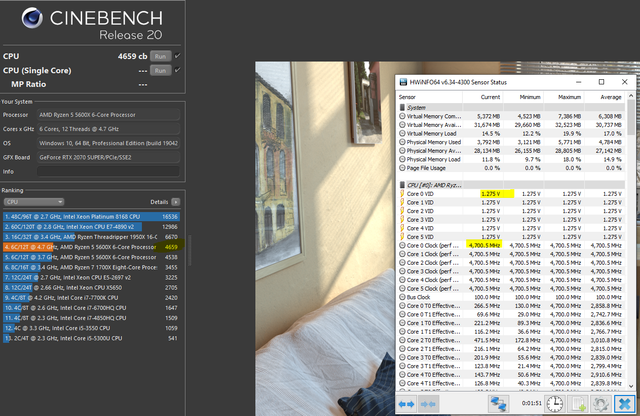This screenshot has height=416, width=640.
Task: Collapse System sensor group in HWiNFO
Action: 402,108
